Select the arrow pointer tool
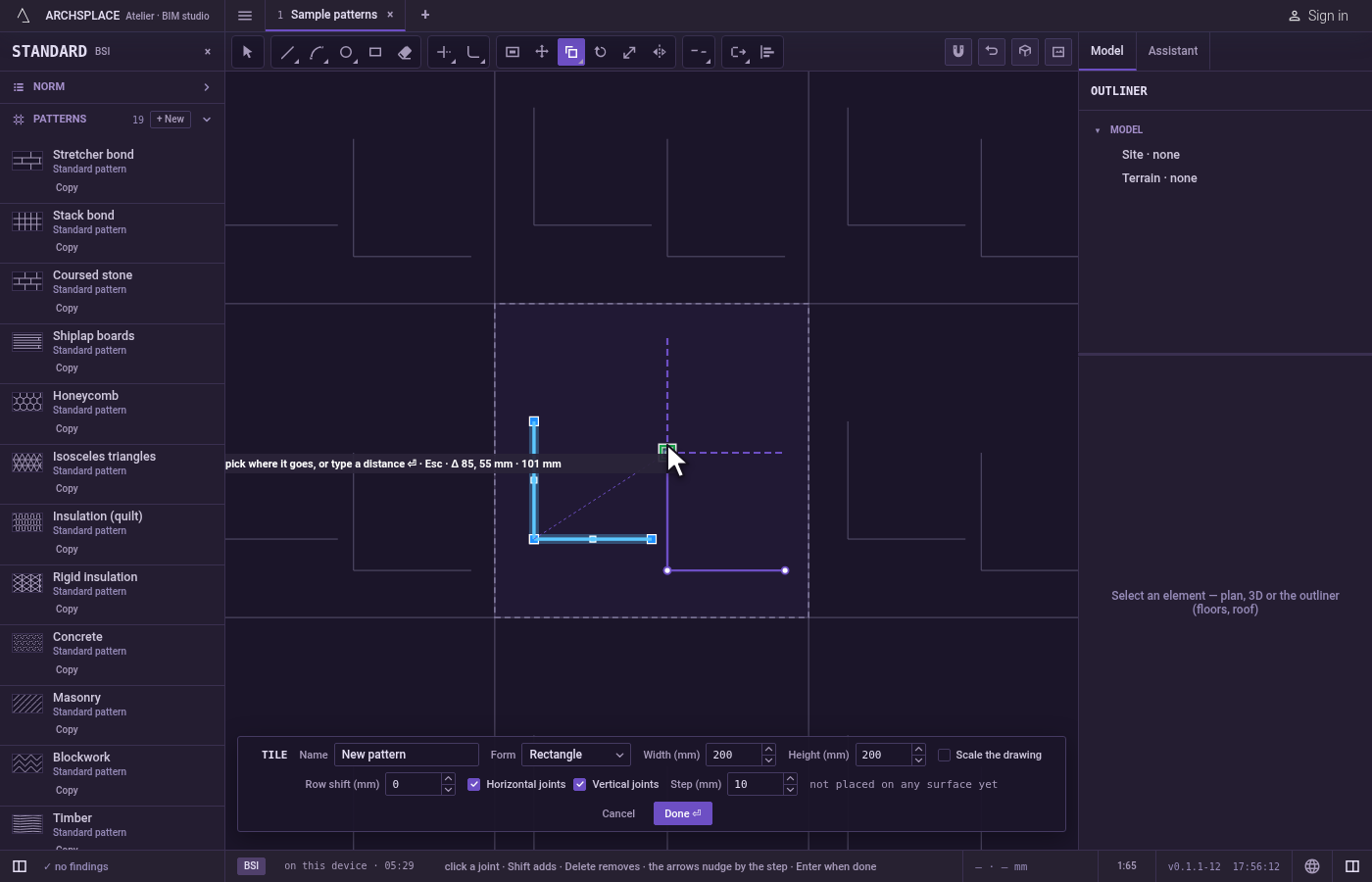 [x=247, y=52]
